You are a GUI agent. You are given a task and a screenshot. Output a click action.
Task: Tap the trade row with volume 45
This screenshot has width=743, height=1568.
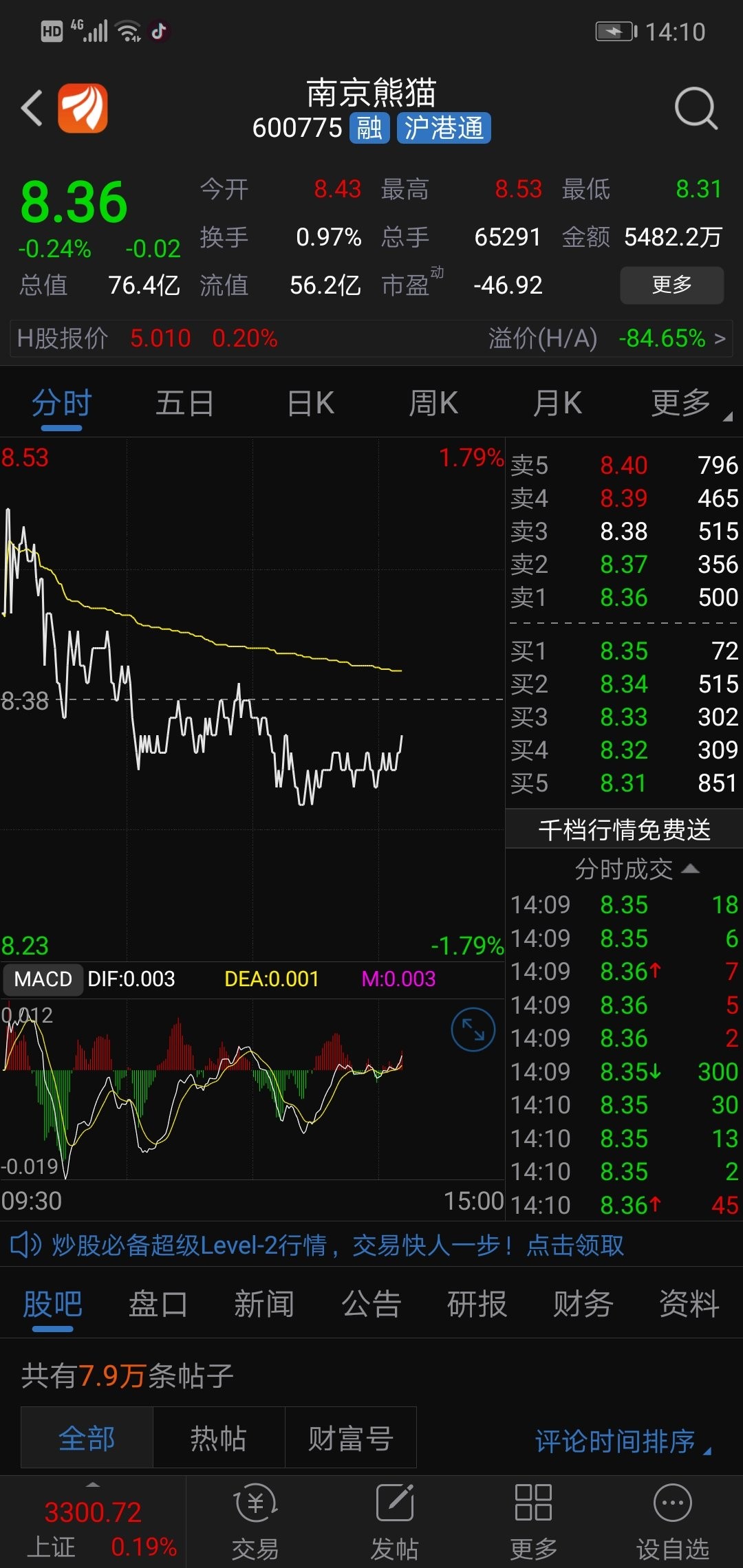coord(624,1205)
